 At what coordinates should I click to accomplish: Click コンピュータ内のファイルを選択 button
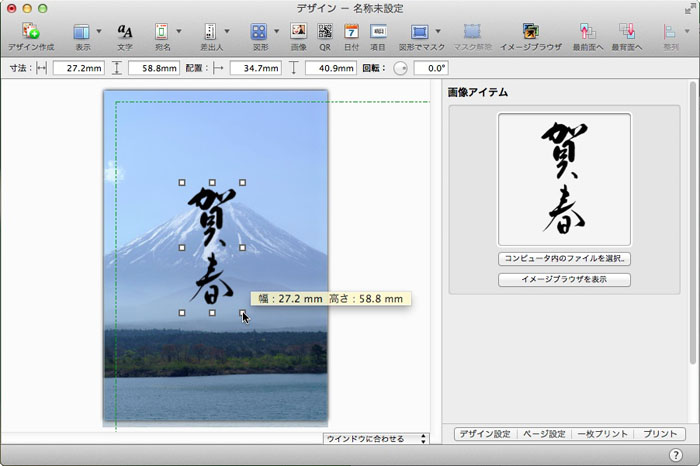point(564,259)
